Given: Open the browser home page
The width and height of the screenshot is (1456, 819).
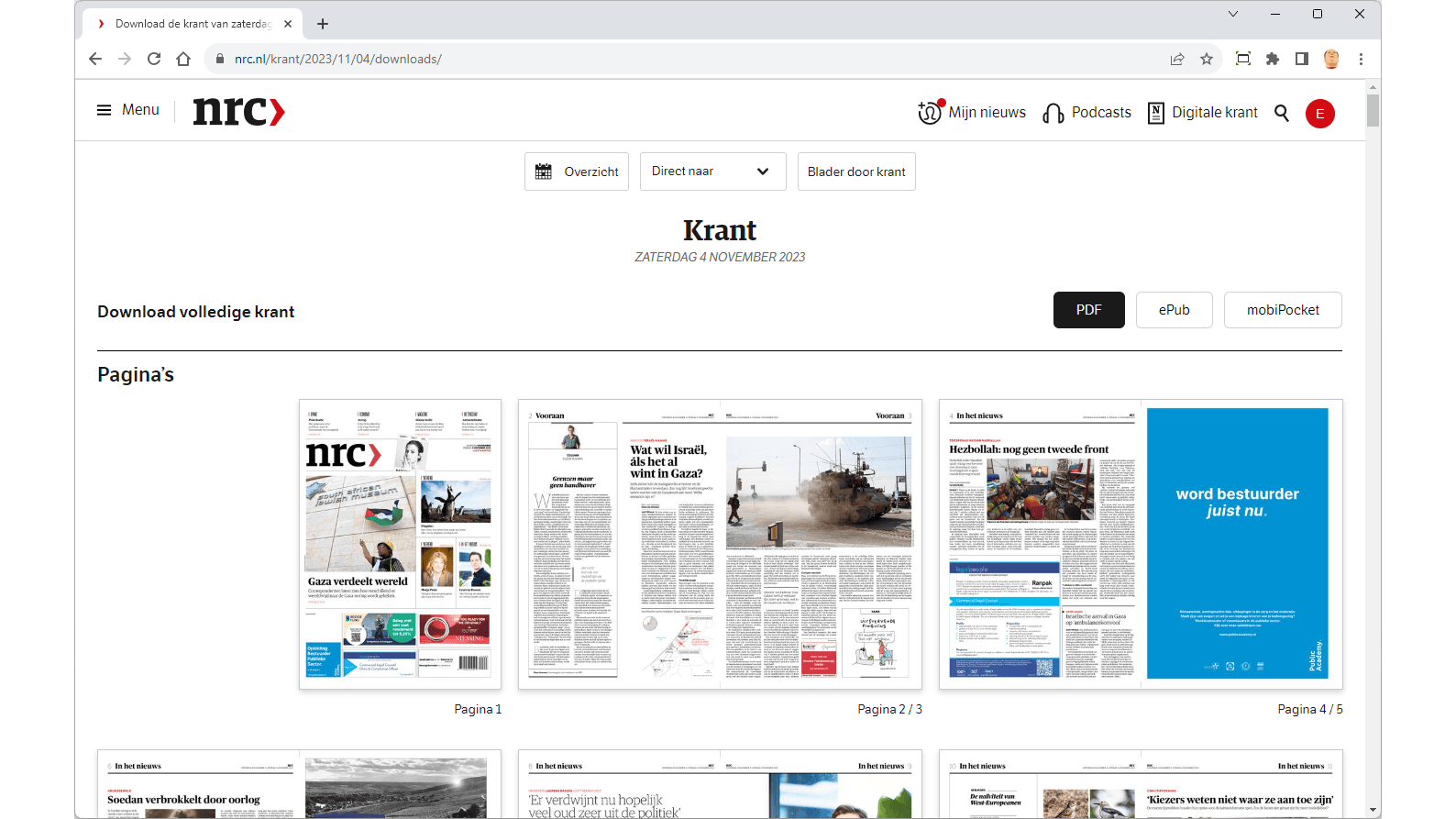Looking at the screenshot, I should click(183, 59).
